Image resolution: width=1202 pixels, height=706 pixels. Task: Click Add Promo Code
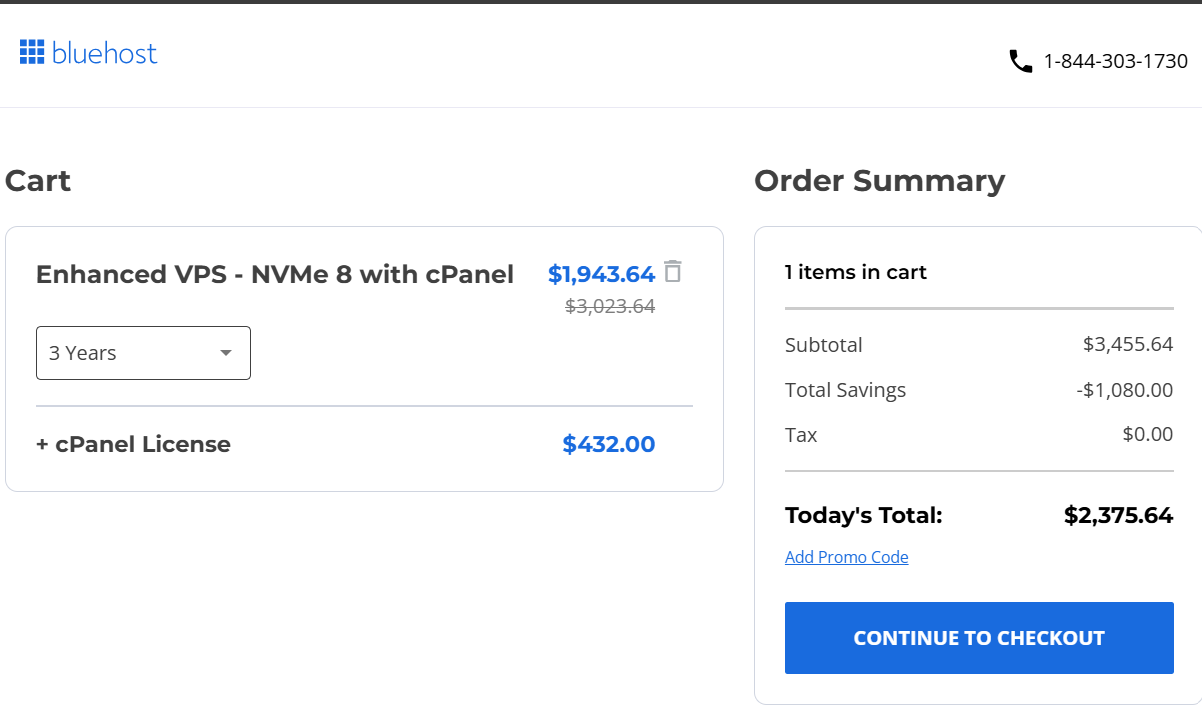click(x=846, y=557)
